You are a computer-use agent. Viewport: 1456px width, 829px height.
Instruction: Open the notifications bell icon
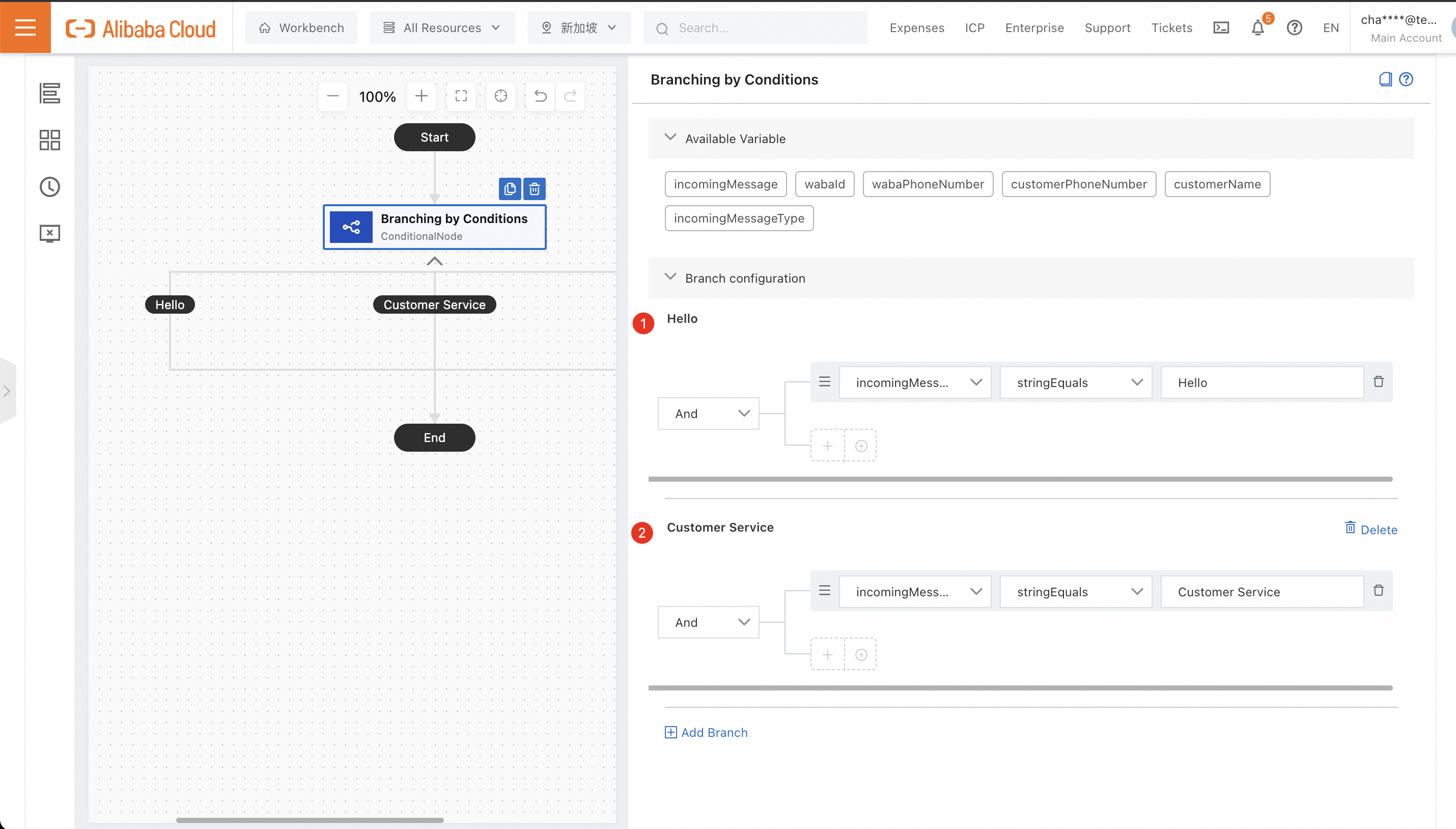pos(1257,28)
